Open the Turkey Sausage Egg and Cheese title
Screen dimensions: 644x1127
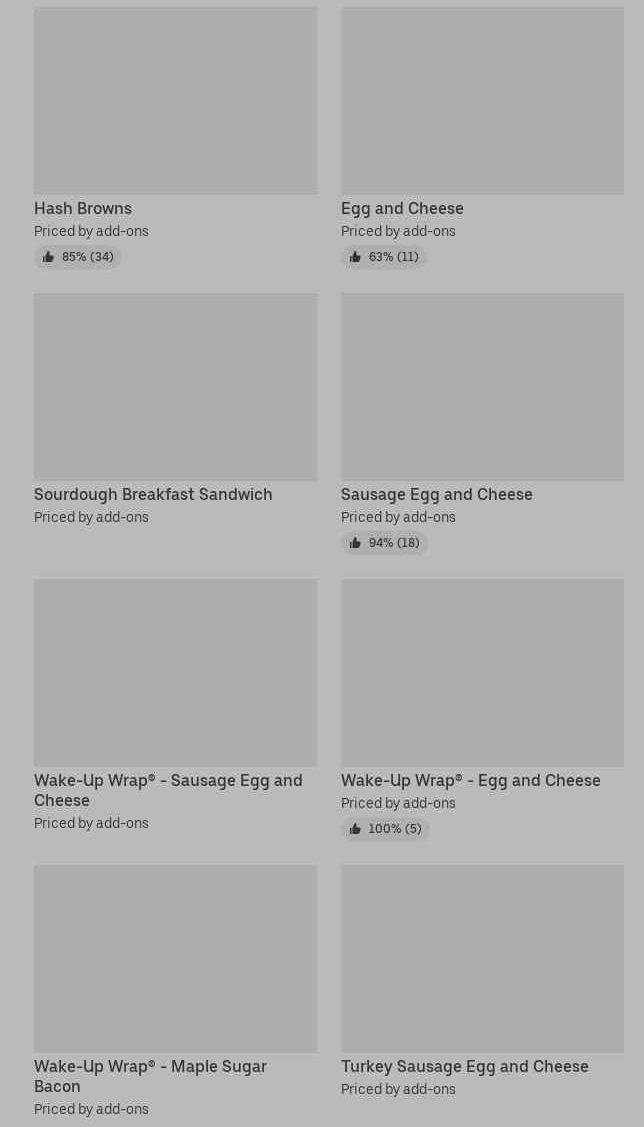pos(464,1066)
